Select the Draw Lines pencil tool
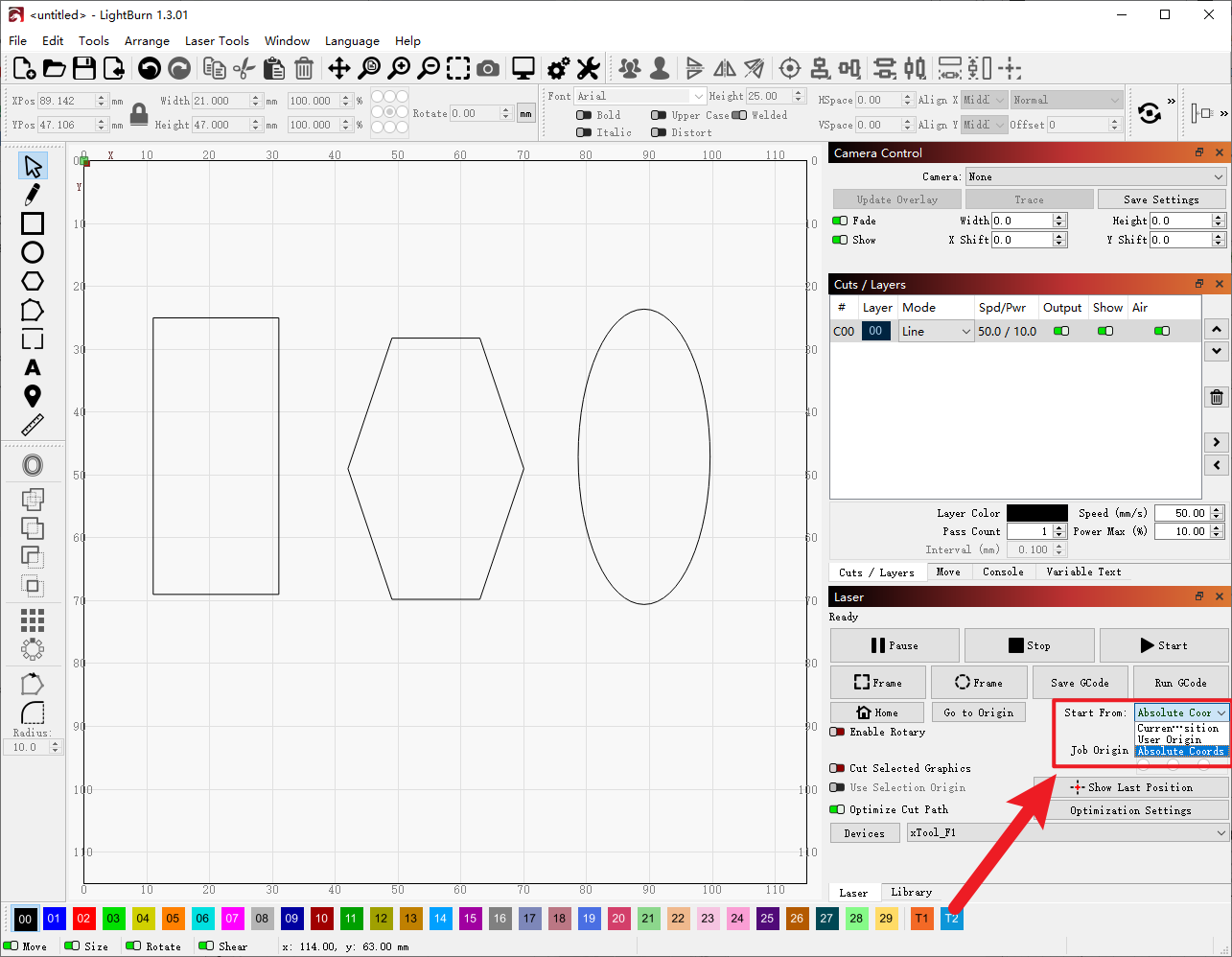This screenshot has width=1232, height=957. coord(33,195)
